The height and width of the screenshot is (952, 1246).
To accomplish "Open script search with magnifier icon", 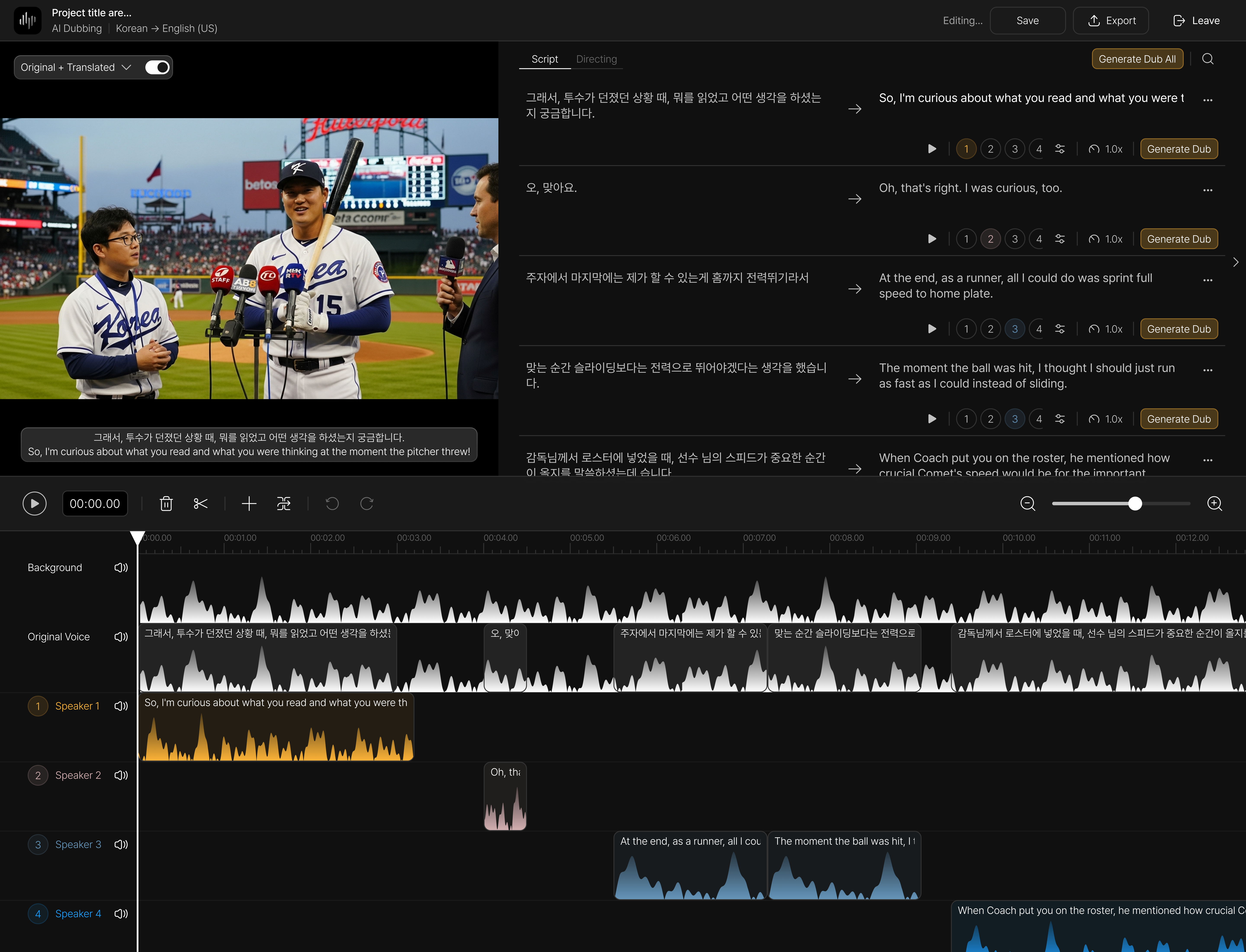I will 1208,58.
